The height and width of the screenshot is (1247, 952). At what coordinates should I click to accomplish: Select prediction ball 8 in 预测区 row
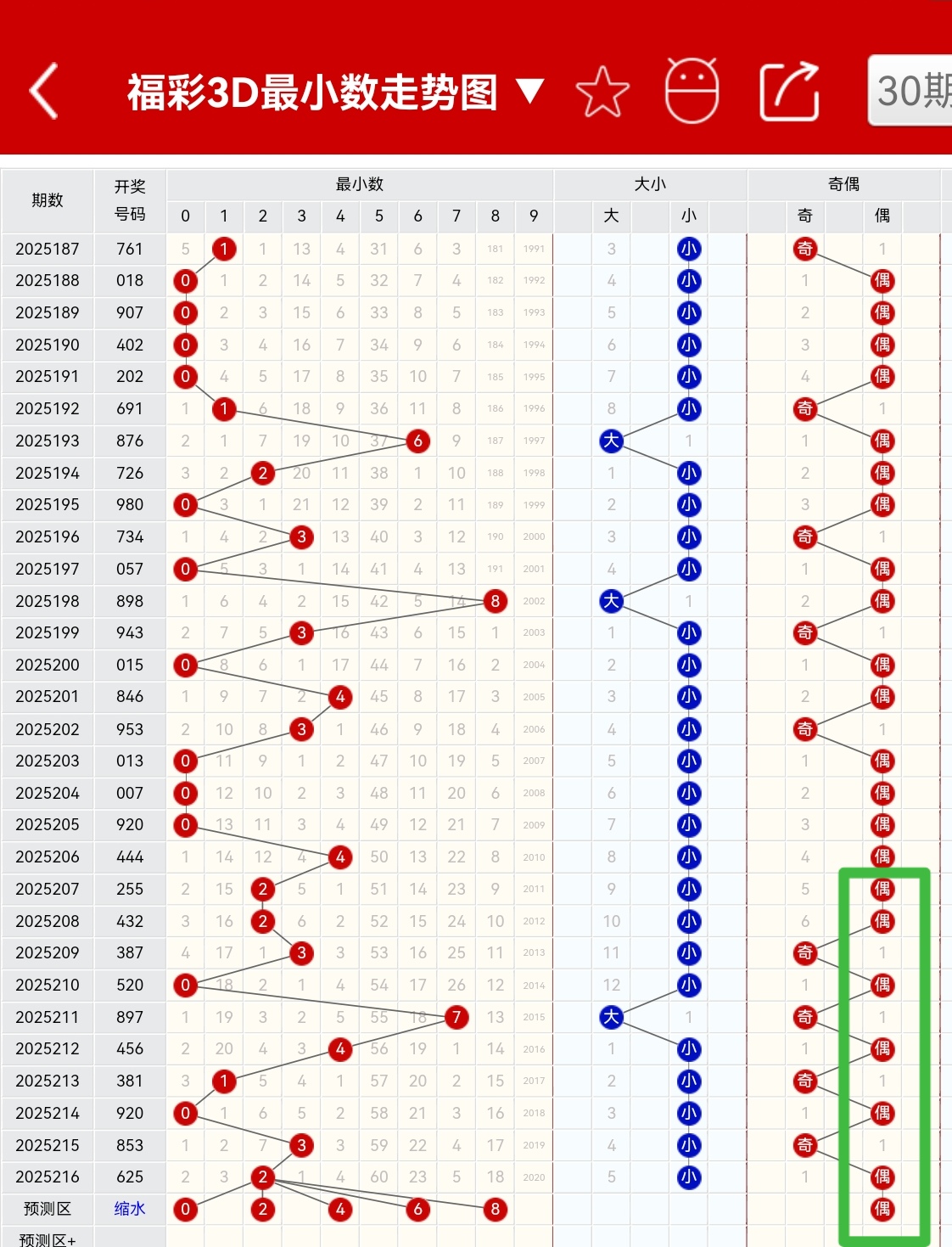(496, 1209)
